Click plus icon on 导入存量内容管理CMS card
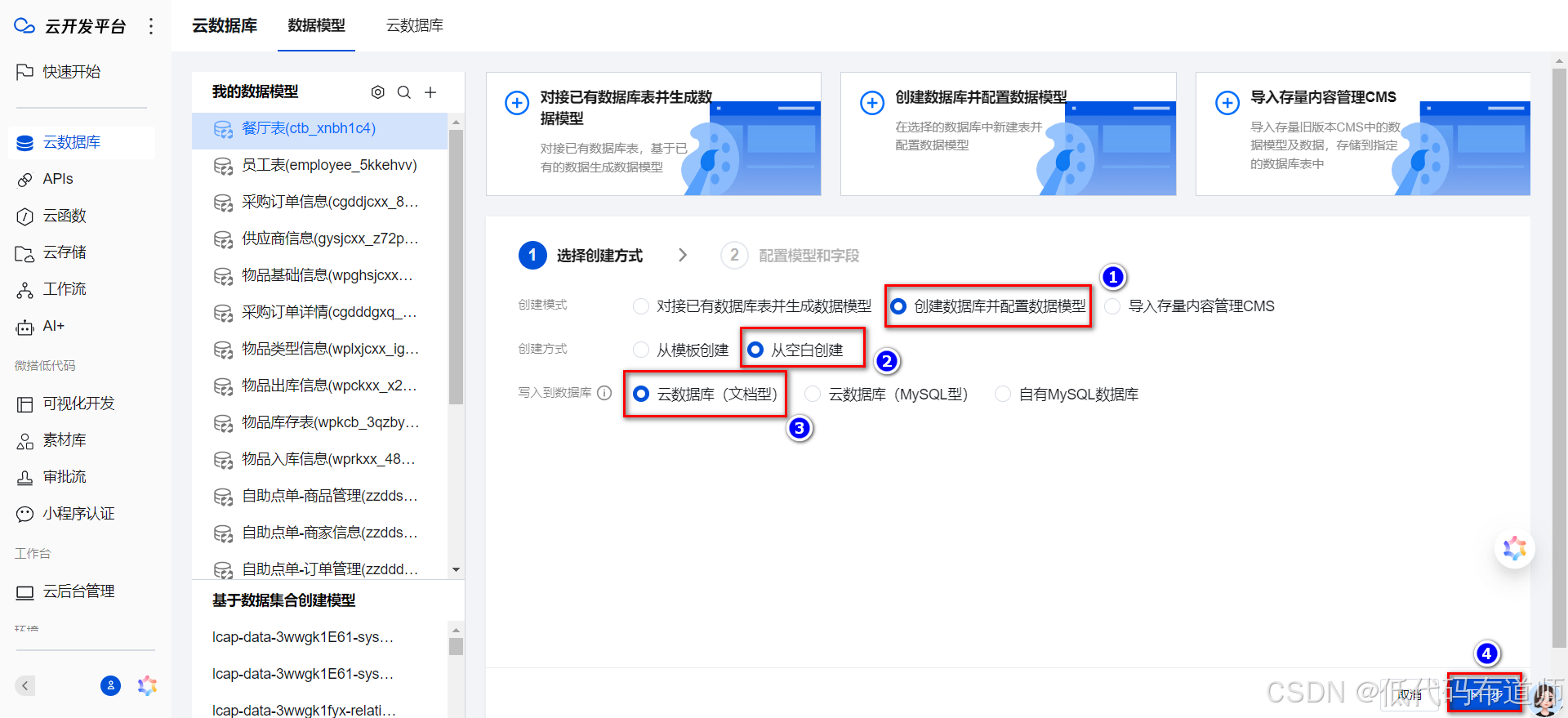 (x=1227, y=103)
